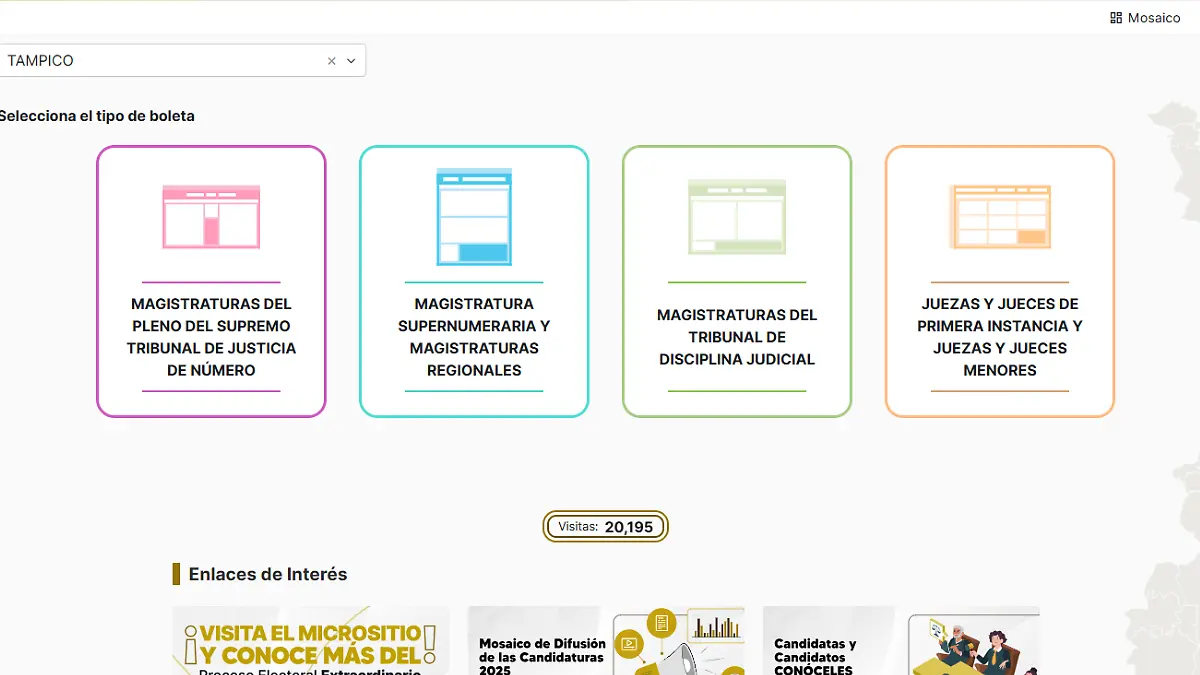
Task: Select the pink ballot icon for Supremo Tribunal
Action: [x=211, y=213]
